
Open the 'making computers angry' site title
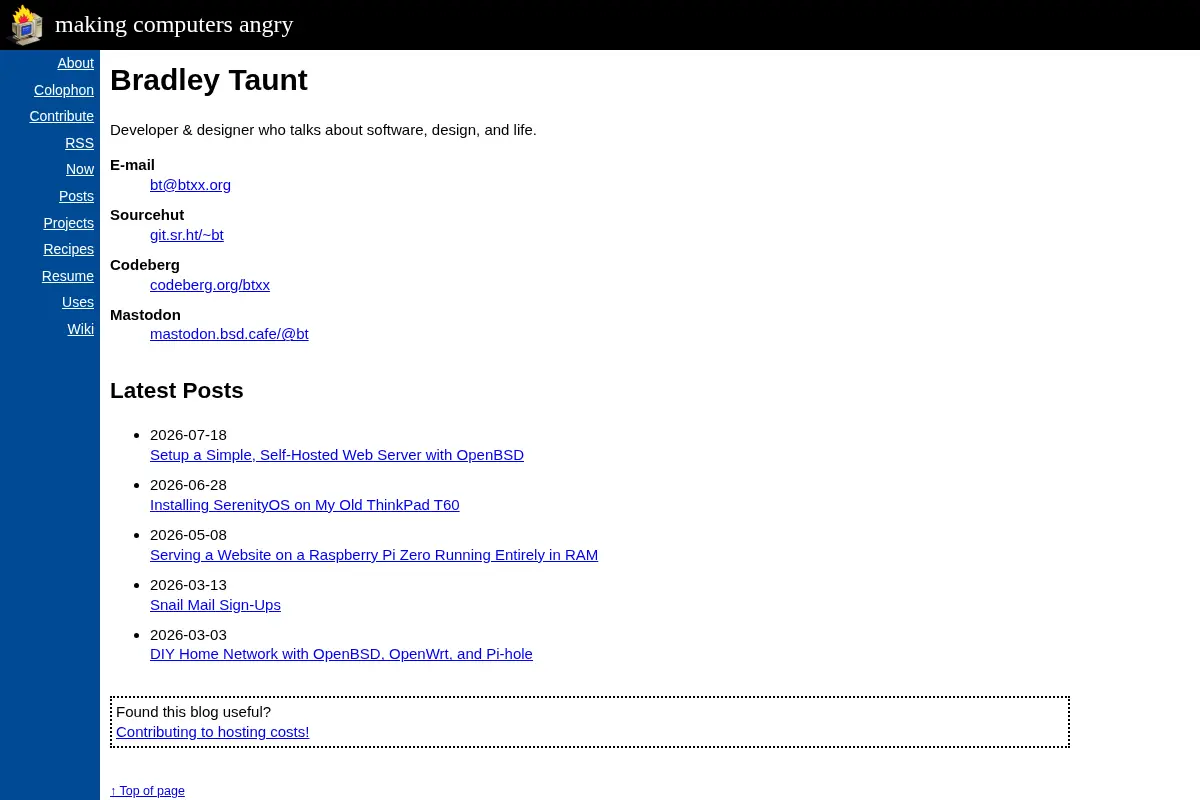tap(174, 24)
